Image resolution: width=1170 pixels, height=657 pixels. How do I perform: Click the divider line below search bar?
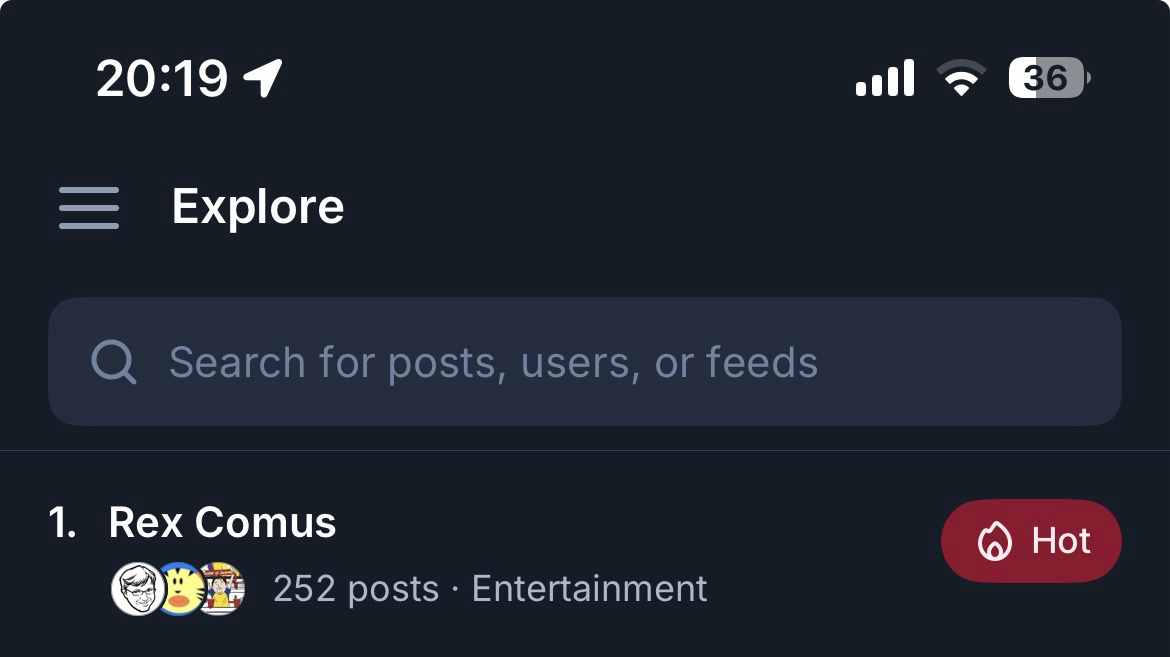pyautogui.click(x=585, y=451)
